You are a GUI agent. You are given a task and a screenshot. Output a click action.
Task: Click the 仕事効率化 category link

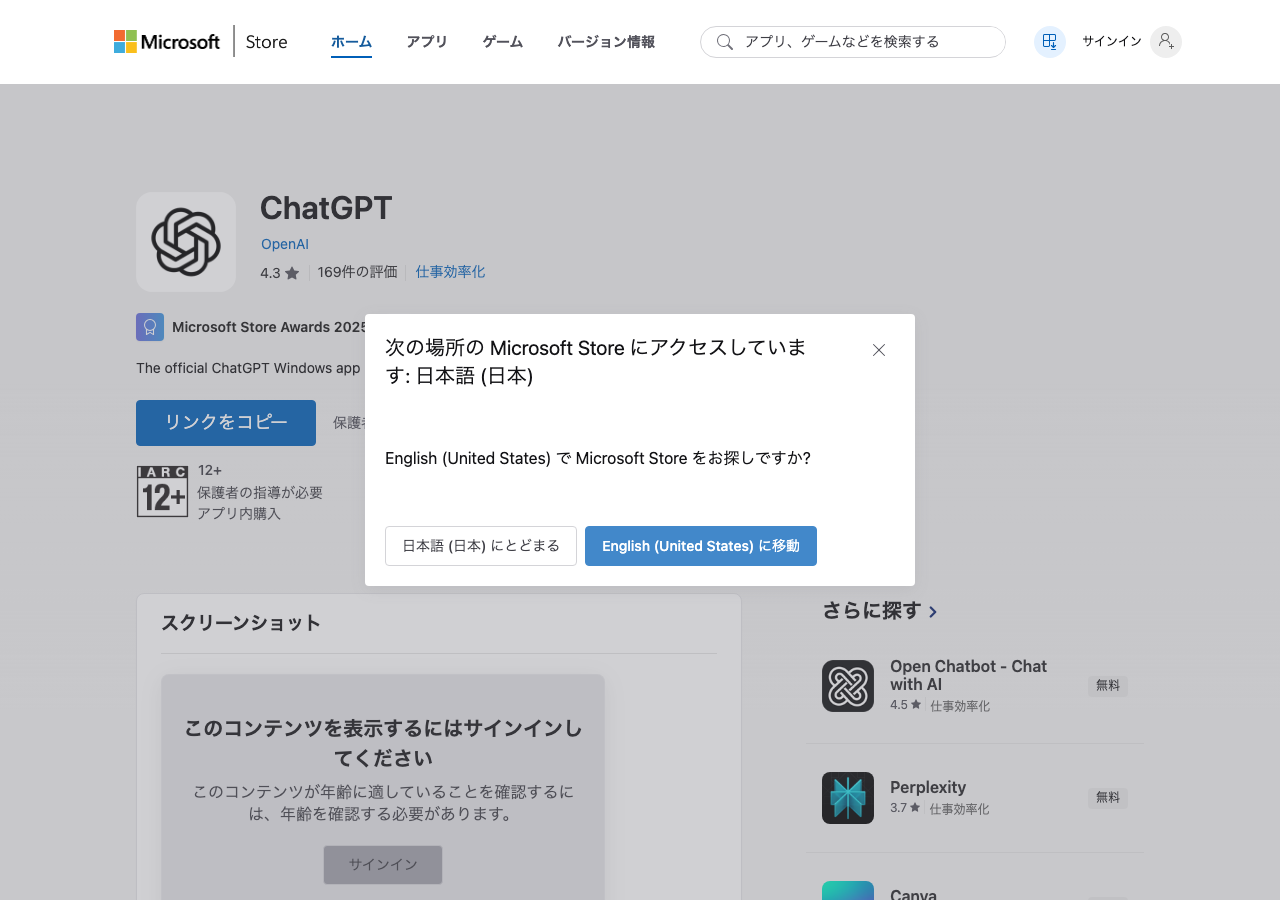(450, 272)
